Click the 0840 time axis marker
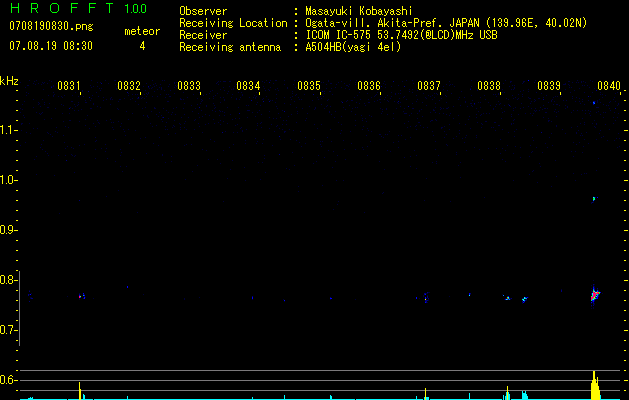Screen dimensions: 629x400 coord(609,86)
